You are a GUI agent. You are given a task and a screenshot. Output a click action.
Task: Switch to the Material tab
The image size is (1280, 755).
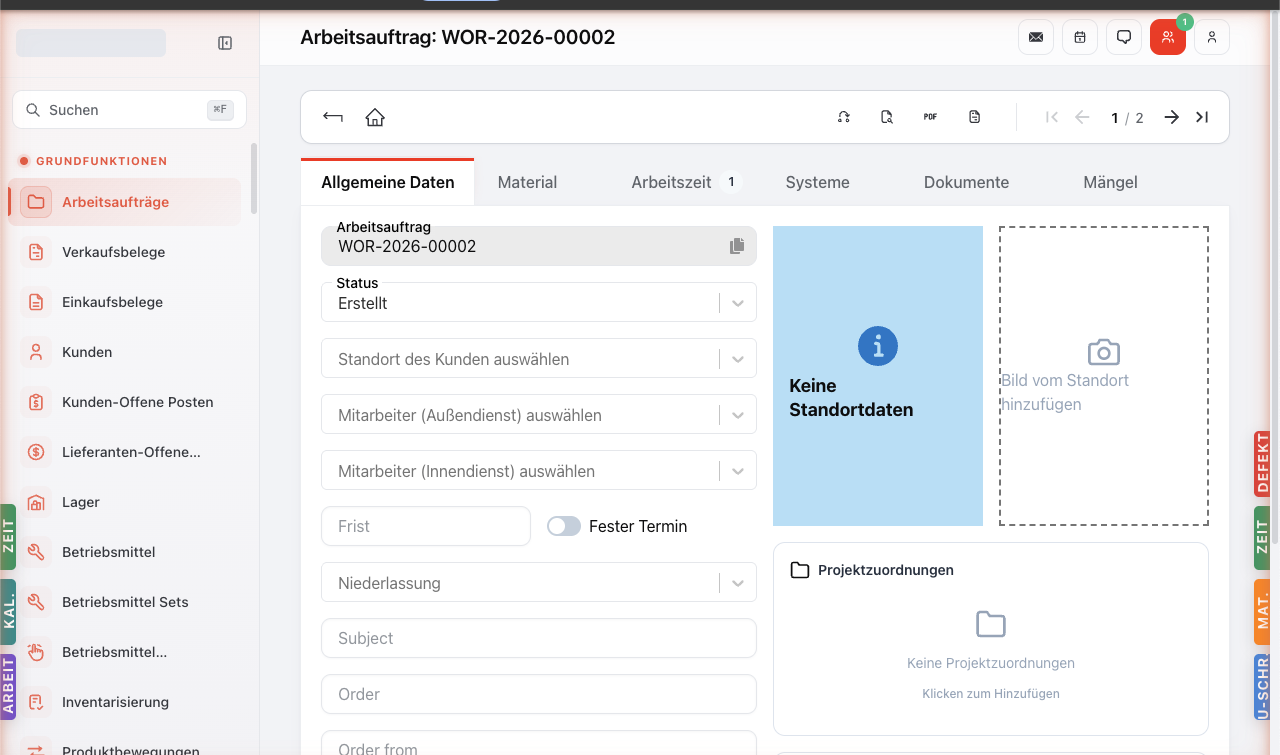point(527,182)
